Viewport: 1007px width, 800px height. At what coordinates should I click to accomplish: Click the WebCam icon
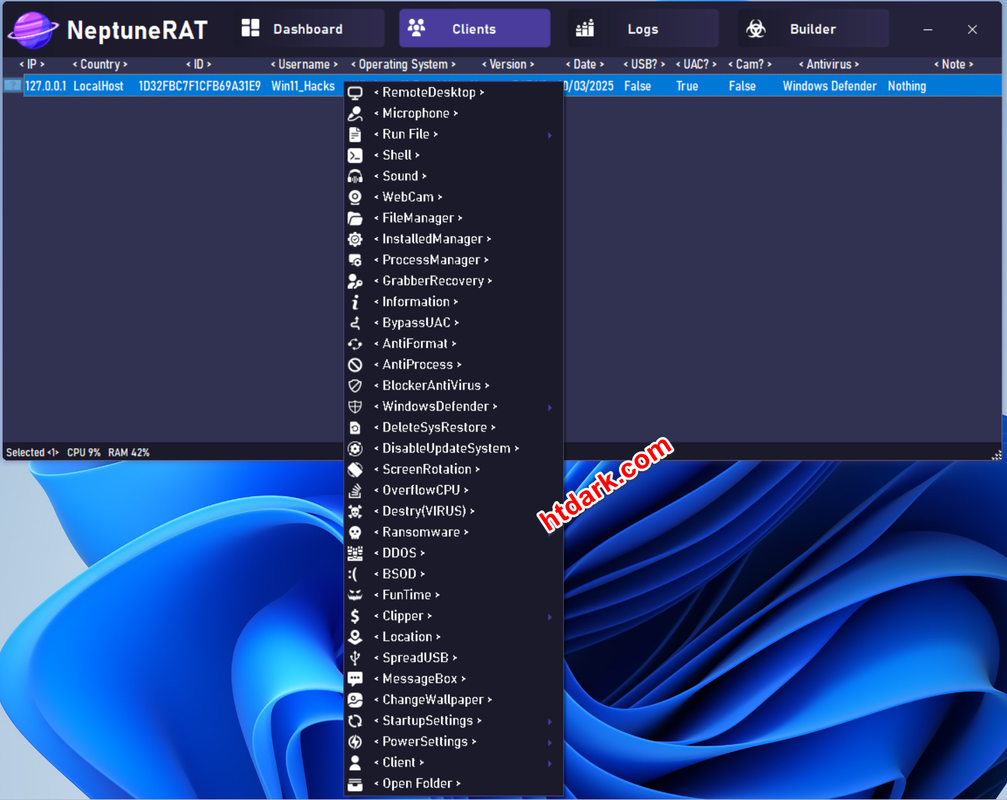(x=355, y=197)
